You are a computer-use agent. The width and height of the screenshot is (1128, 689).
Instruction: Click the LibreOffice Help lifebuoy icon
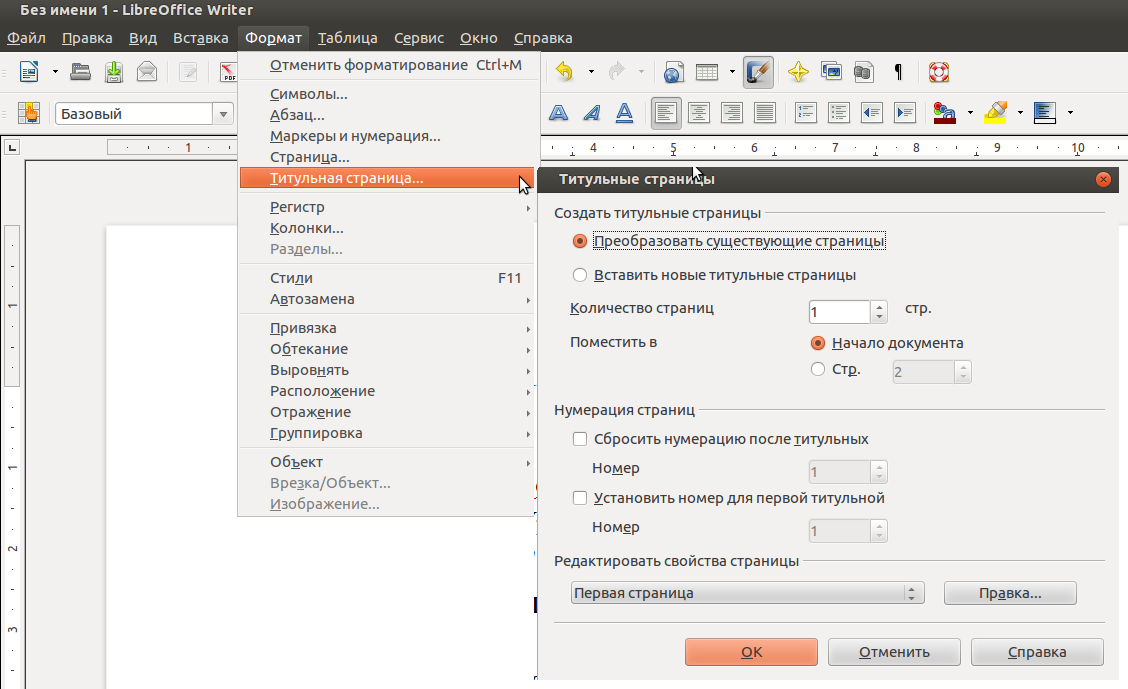tap(938, 72)
